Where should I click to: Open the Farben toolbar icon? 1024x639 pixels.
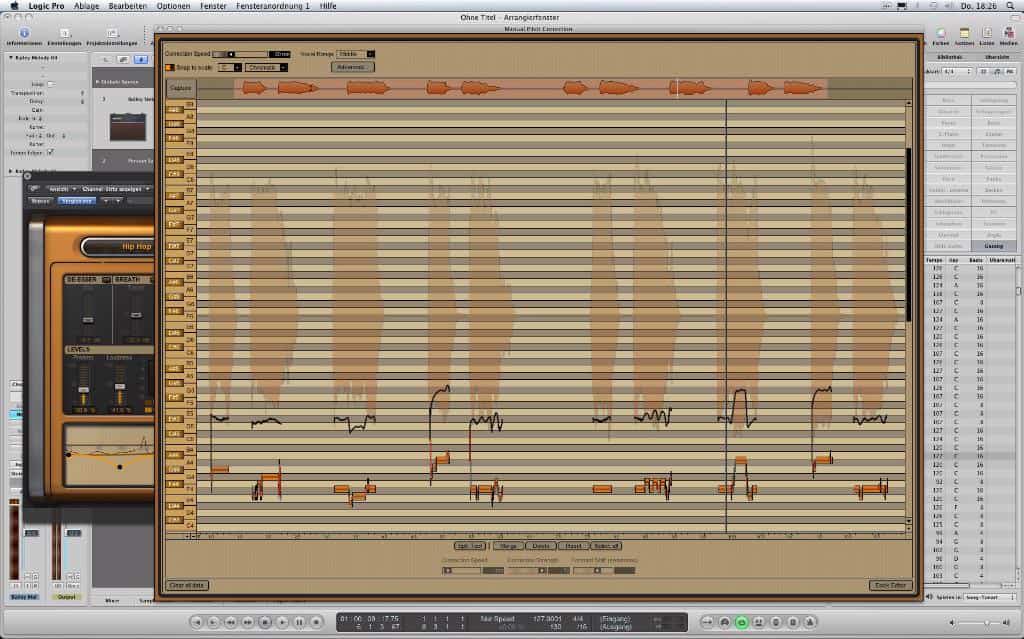[x=940, y=33]
